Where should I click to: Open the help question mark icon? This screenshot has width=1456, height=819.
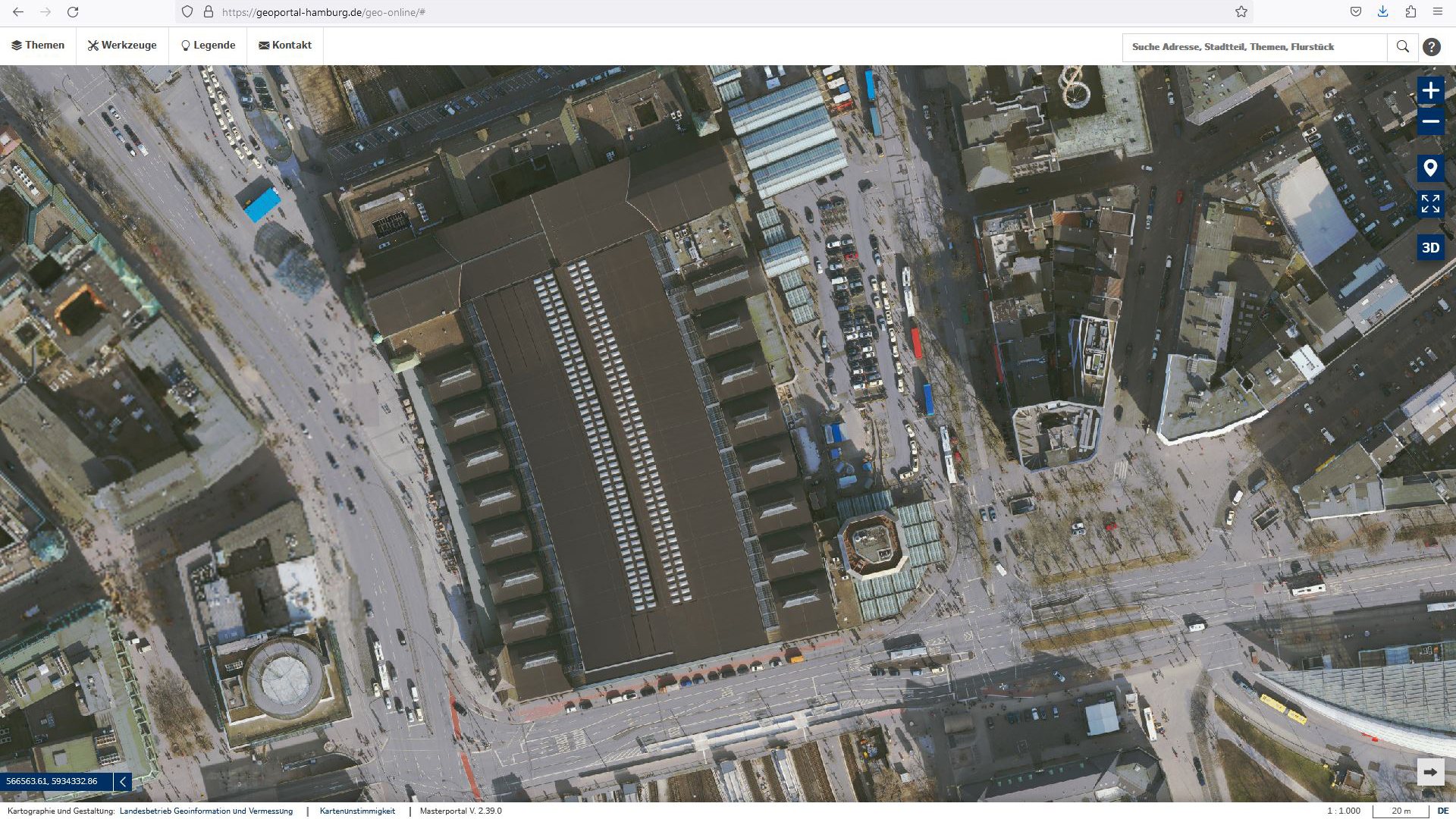pyautogui.click(x=1431, y=47)
